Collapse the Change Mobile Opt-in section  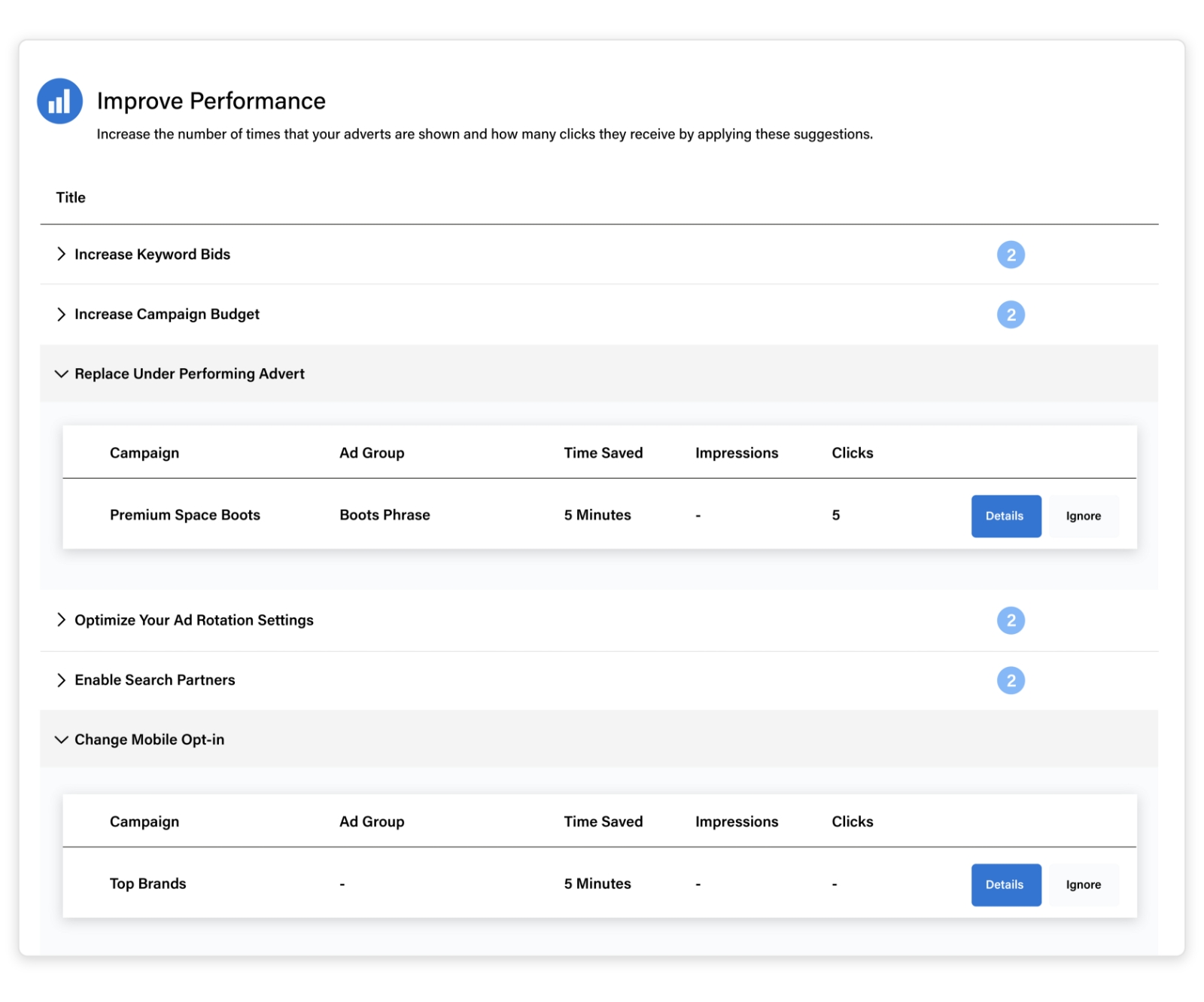(61, 740)
